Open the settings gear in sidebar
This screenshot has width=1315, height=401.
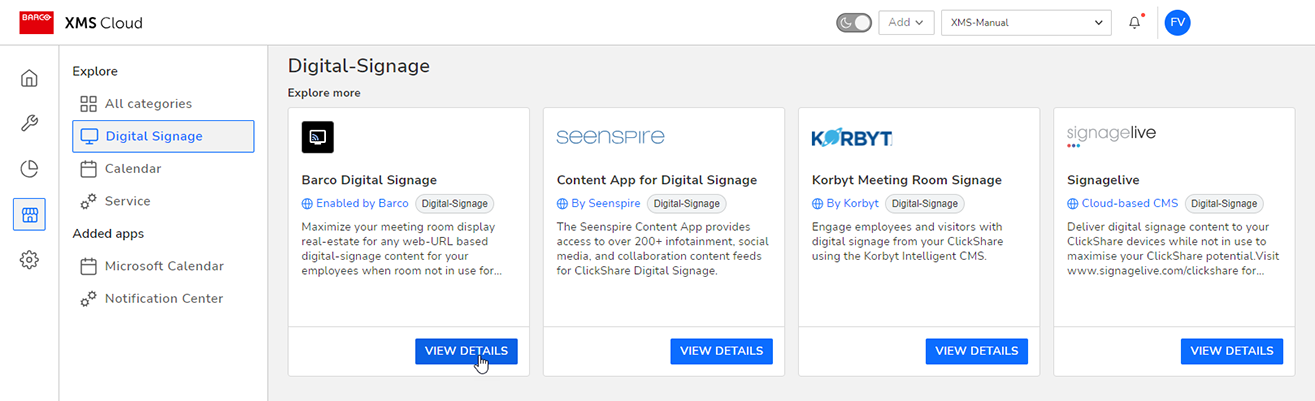[x=29, y=260]
